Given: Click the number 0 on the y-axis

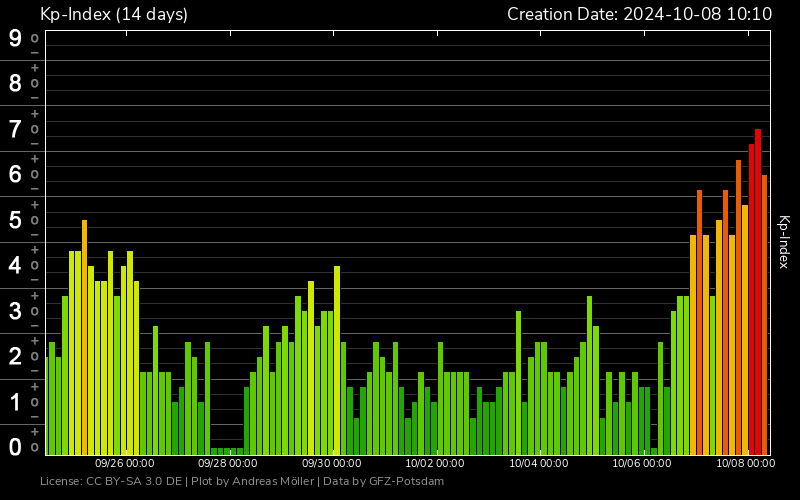Looking at the screenshot, I should point(15,447).
